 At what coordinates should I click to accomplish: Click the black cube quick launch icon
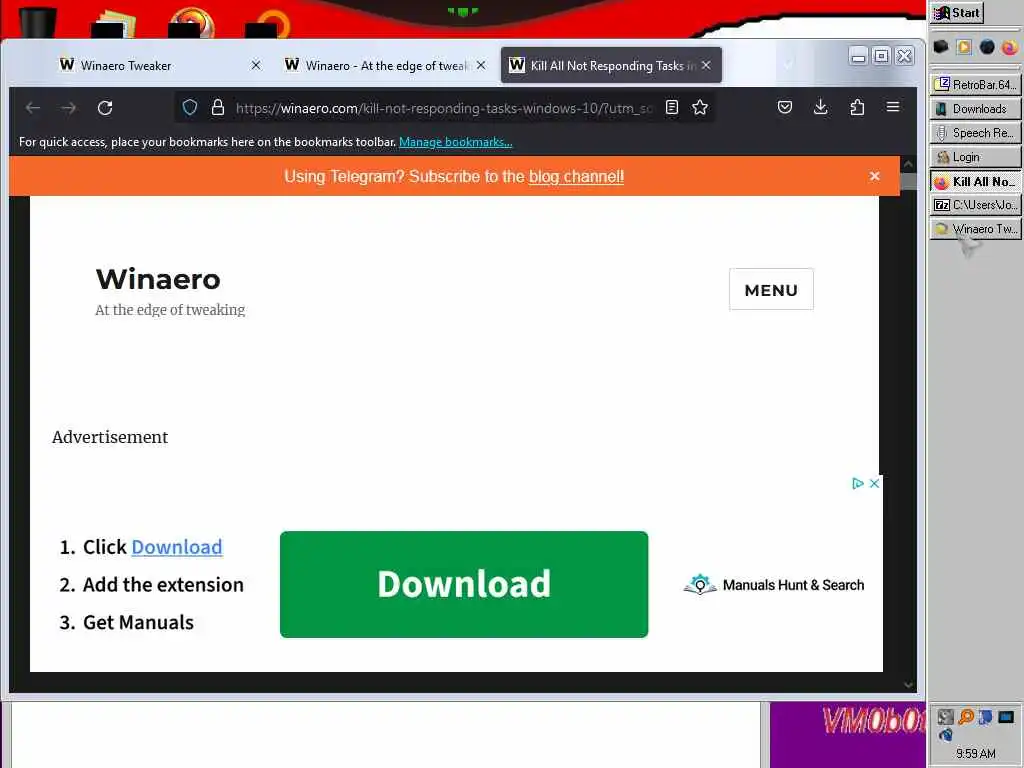pyautogui.click(x=941, y=47)
